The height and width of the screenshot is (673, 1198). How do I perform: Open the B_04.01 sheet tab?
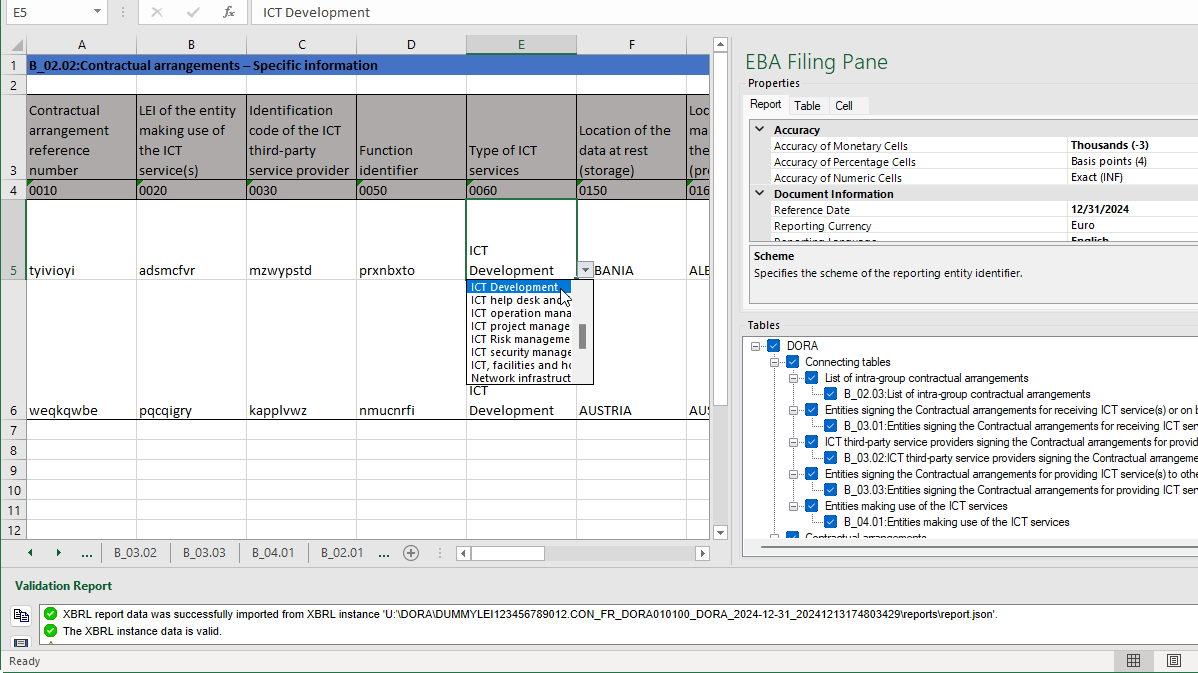pos(273,552)
